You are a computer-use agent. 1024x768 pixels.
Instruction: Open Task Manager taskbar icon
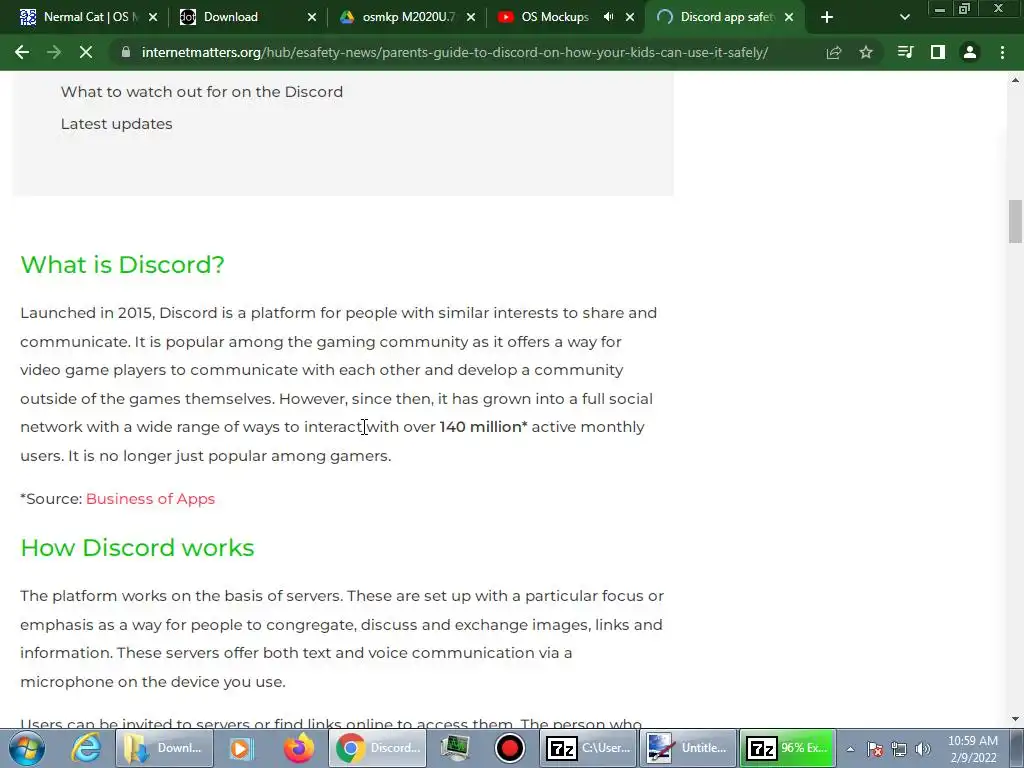455,748
